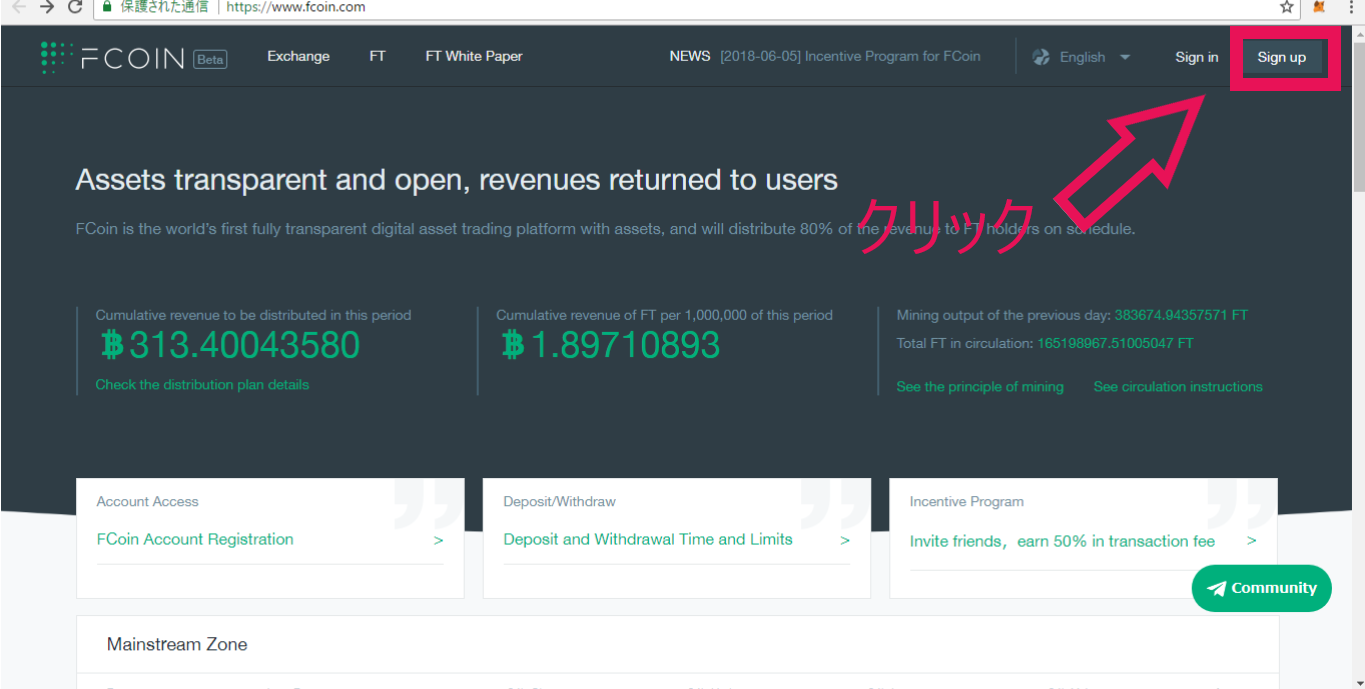Open the green Community button
The image size is (1365, 689).
pos(1261,588)
